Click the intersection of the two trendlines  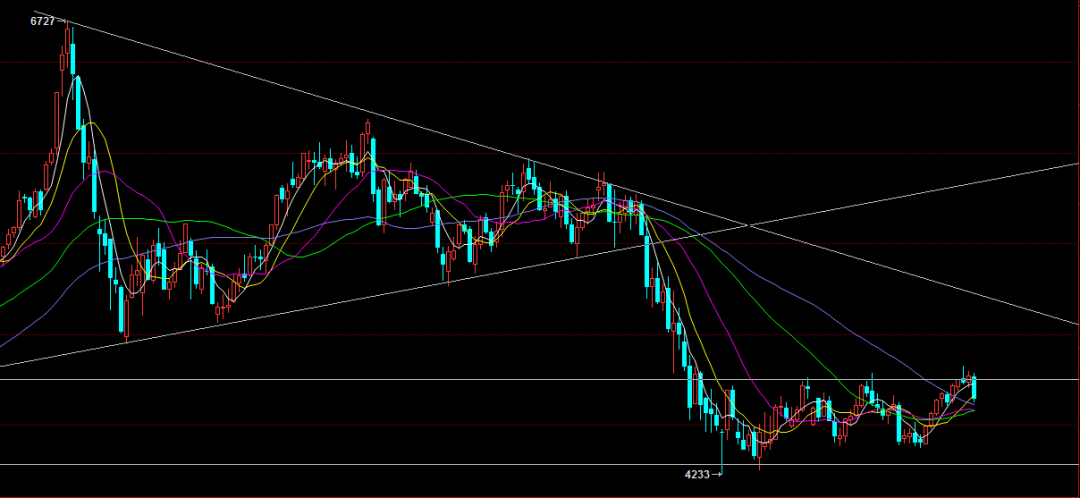pyautogui.click(x=748, y=225)
